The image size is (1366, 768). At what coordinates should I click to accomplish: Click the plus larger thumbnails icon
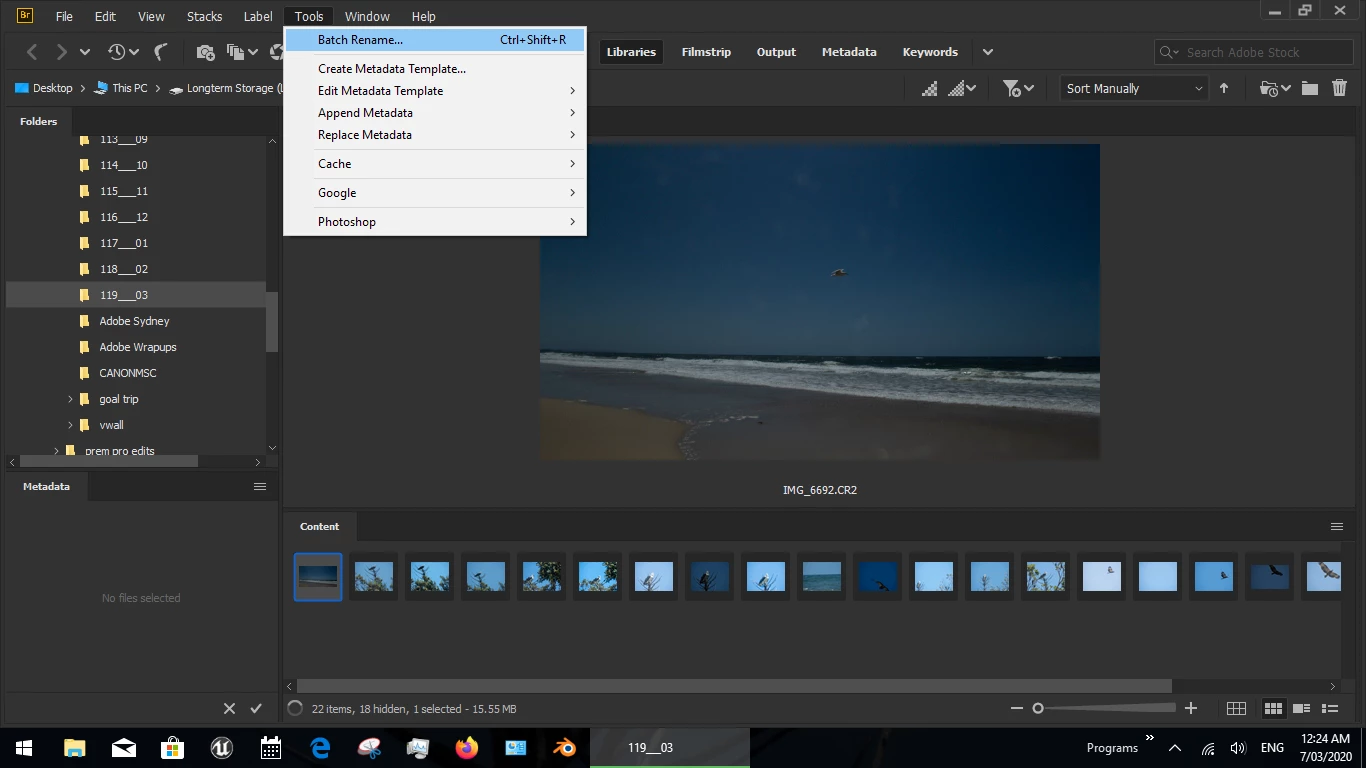pos(1191,708)
